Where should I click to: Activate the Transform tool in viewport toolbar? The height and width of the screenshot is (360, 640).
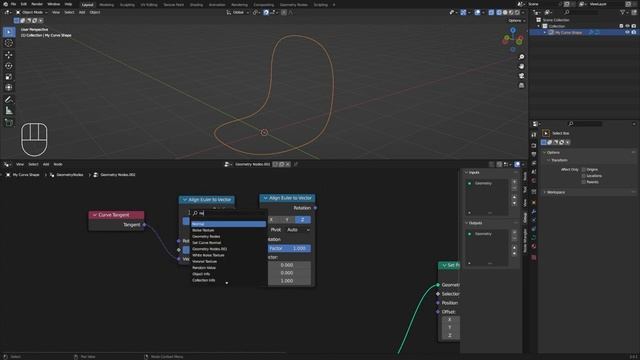click(9, 87)
